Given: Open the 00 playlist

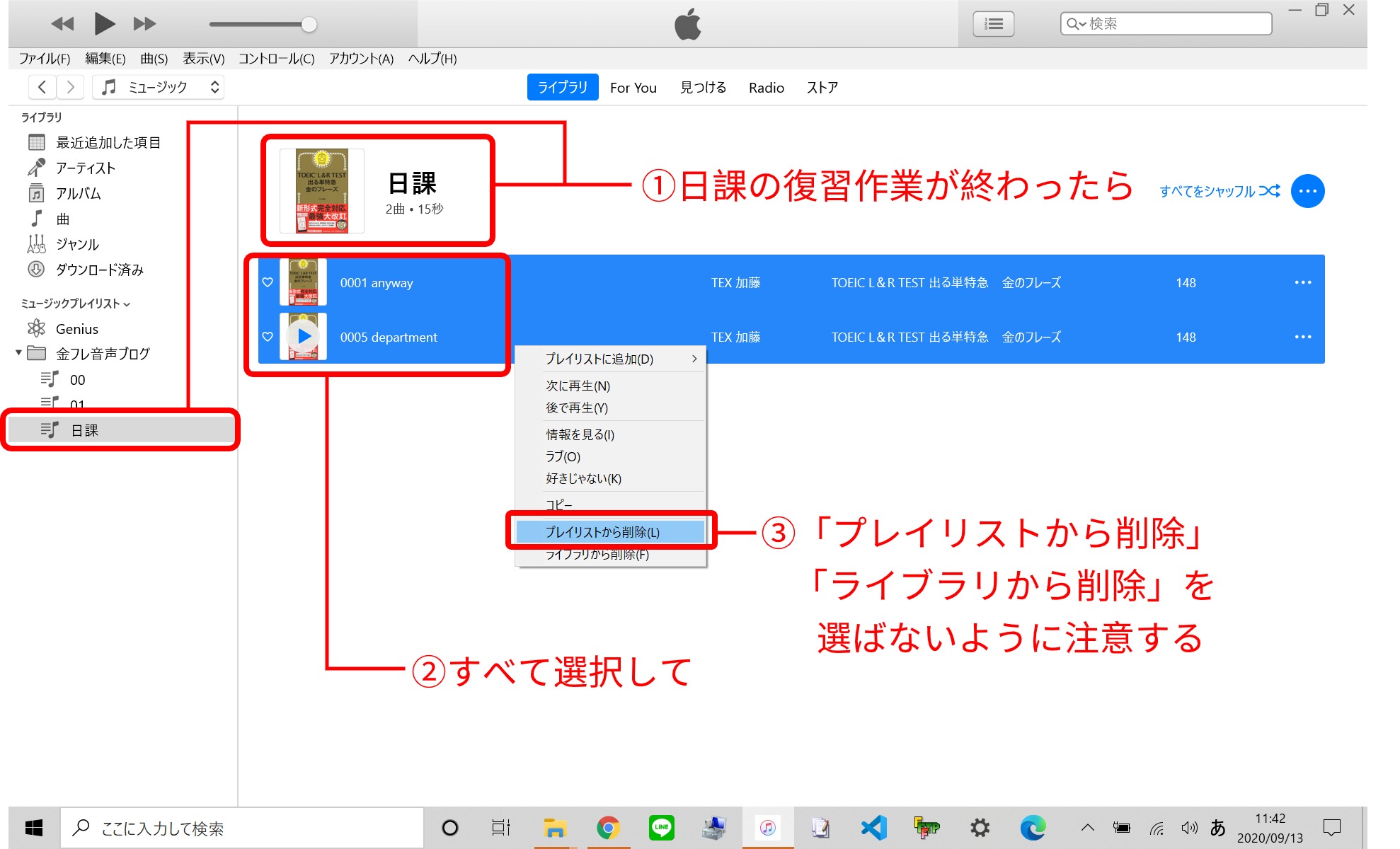Looking at the screenshot, I should pos(77,380).
